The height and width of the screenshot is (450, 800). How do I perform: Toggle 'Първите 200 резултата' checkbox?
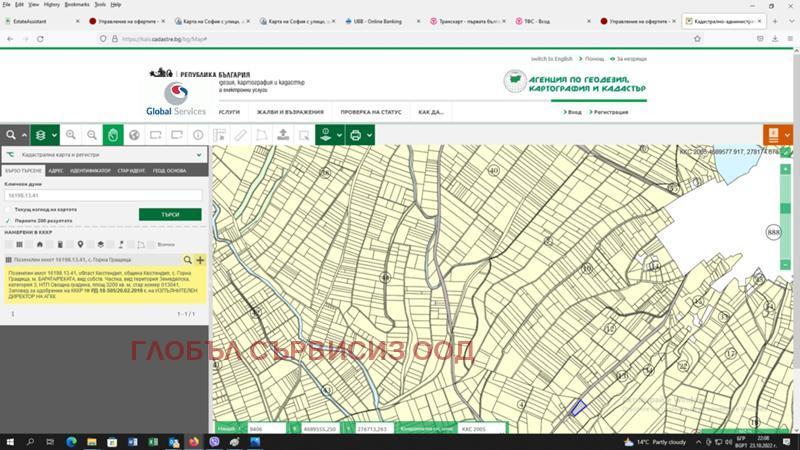tap(8, 220)
